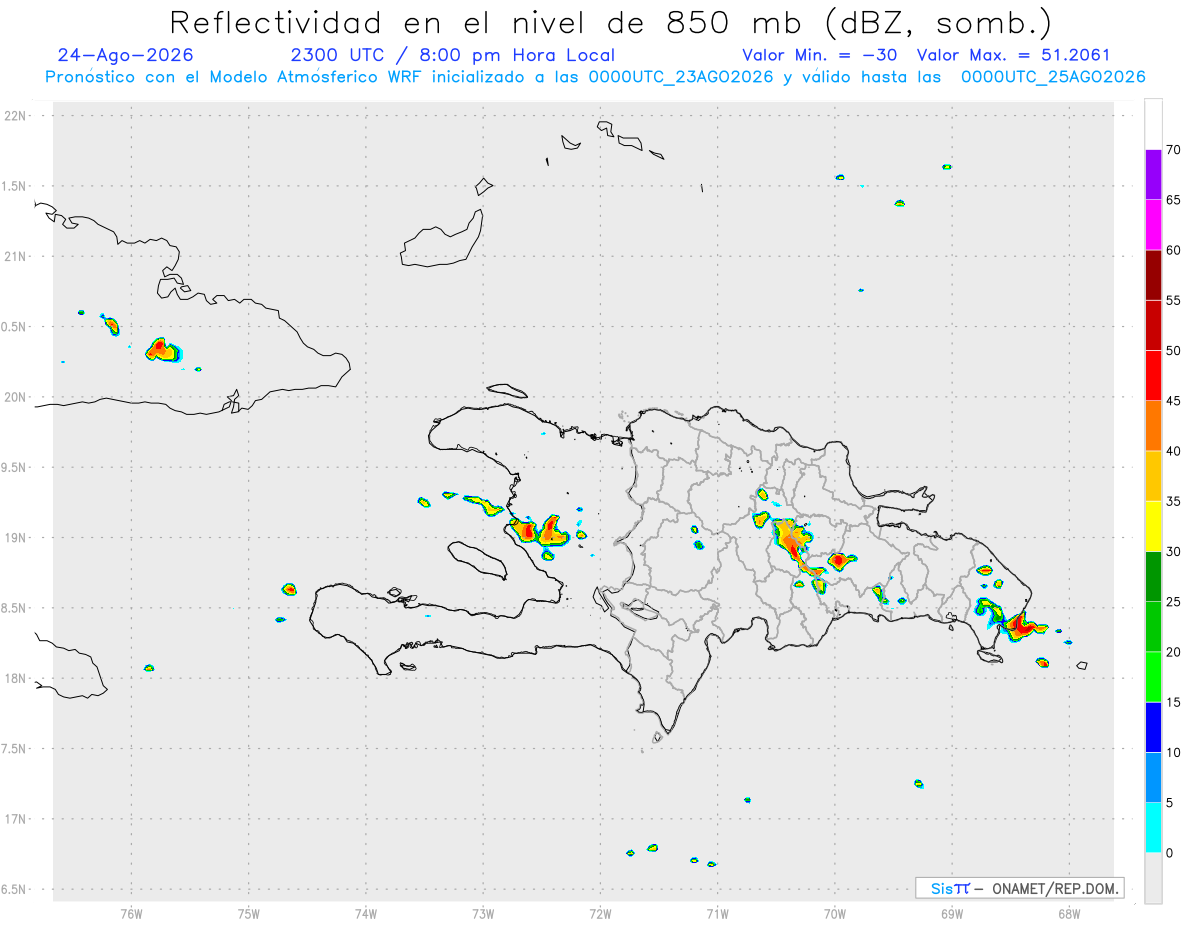Viewport: 1200px width, 927px height.
Task: Click the longitude label "75W"
Action: click(248, 914)
